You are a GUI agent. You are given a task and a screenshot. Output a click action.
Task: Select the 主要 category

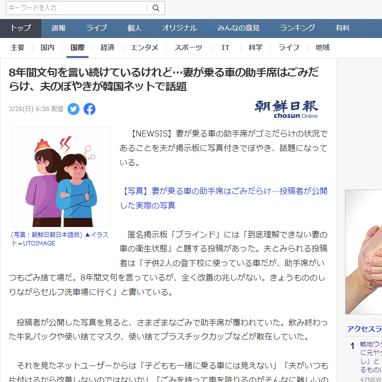[x=17, y=48]
